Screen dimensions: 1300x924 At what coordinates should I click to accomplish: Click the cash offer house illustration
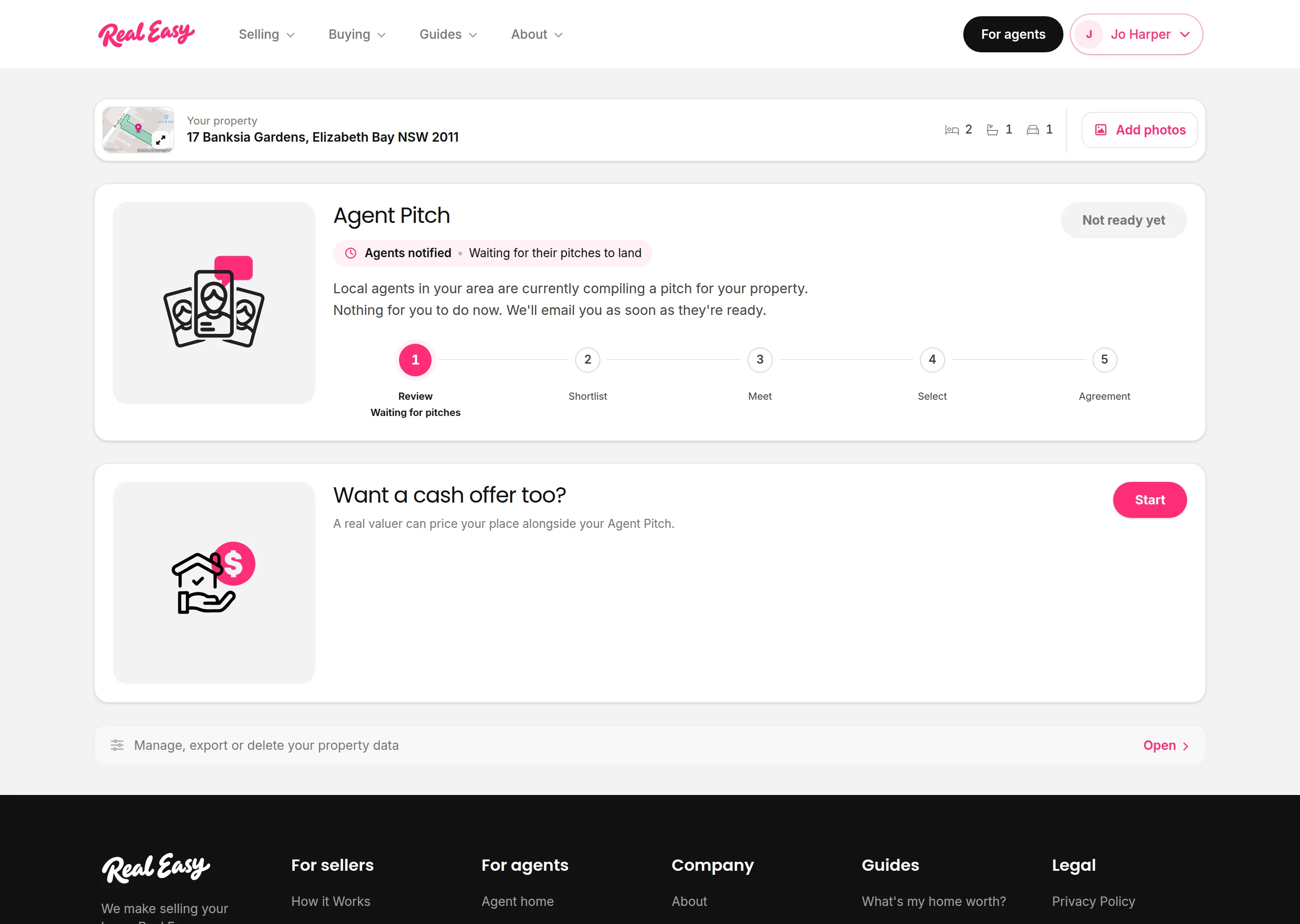coord(214,577)
